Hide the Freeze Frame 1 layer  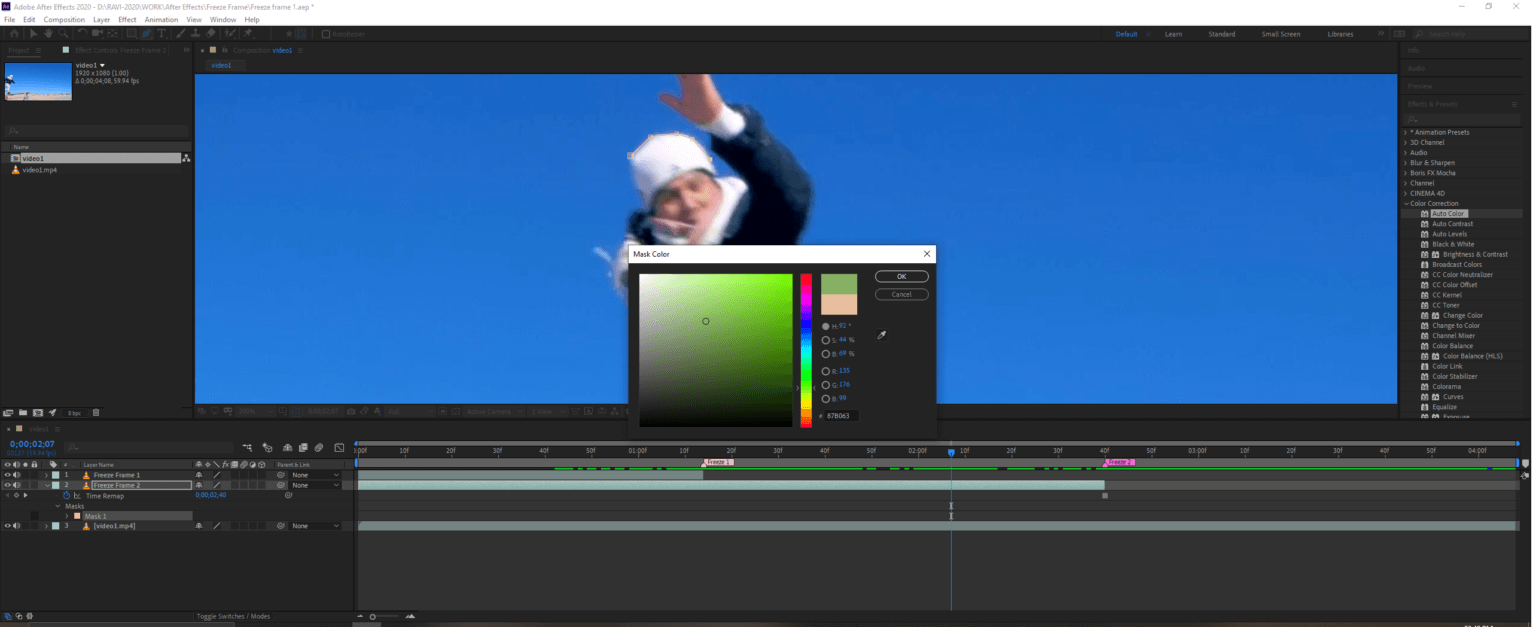tap(8, 475)
